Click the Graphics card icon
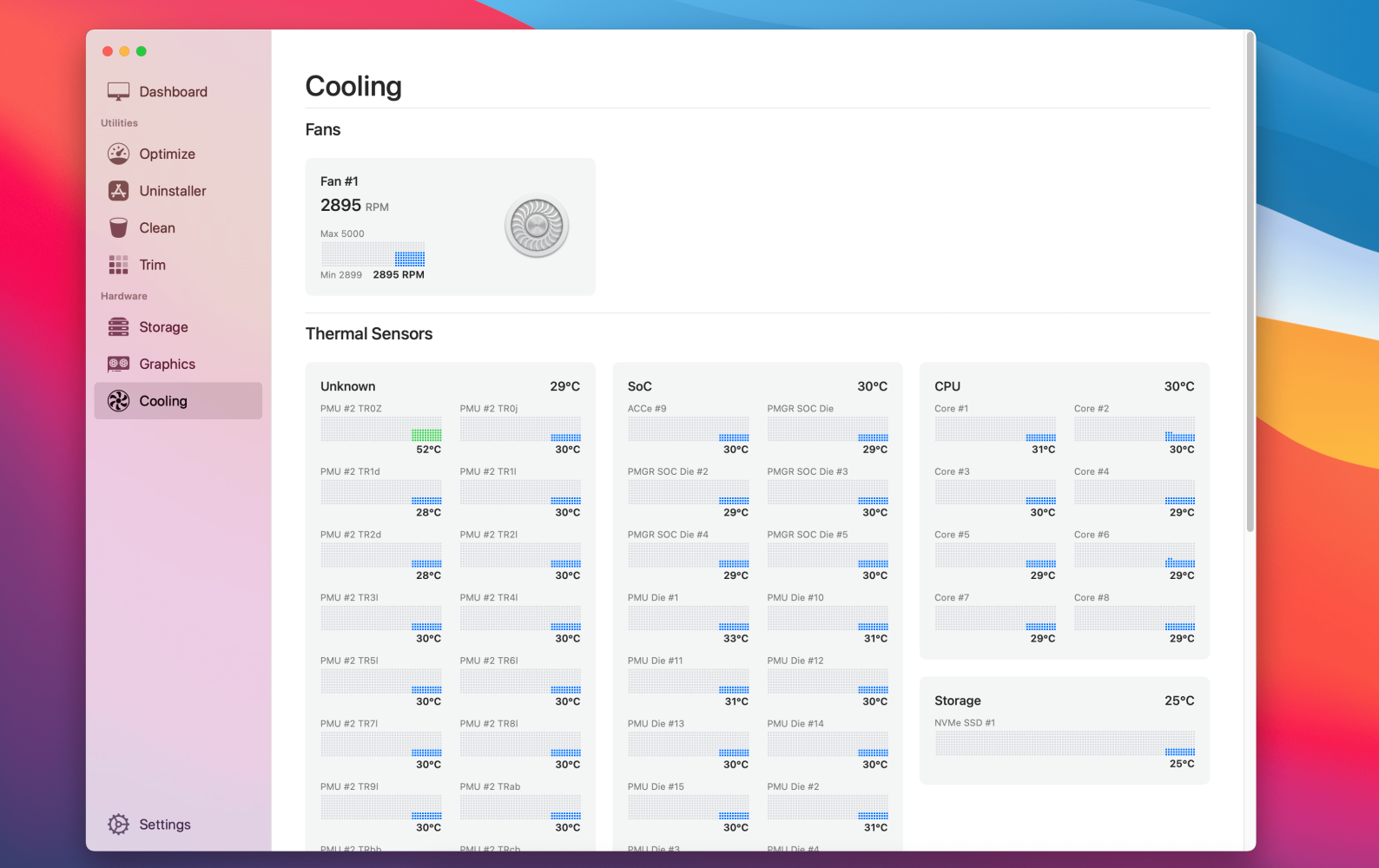Screen dimensions: 1379x868 point(118,364)
